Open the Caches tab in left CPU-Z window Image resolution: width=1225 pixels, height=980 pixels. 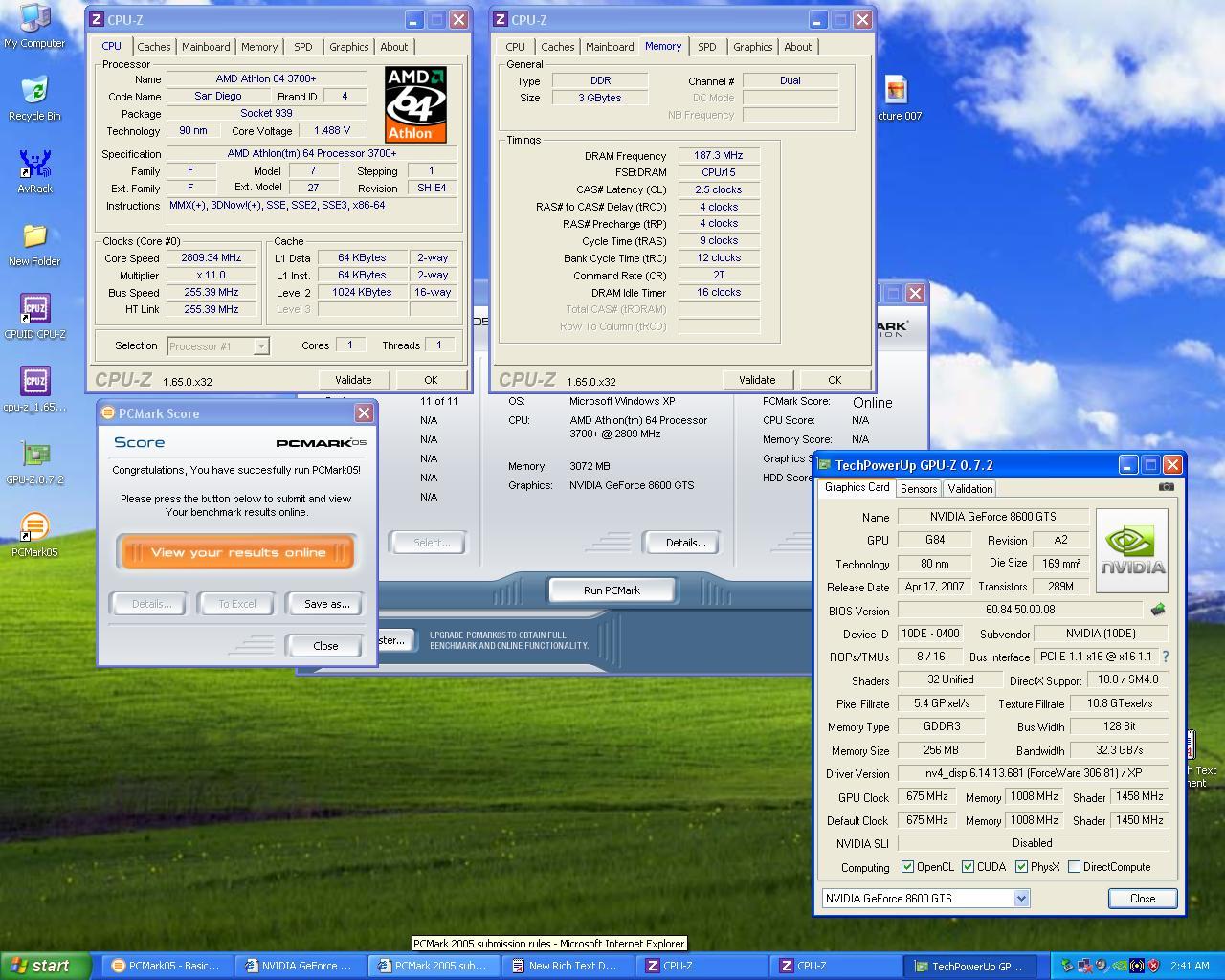coord(153,47)
